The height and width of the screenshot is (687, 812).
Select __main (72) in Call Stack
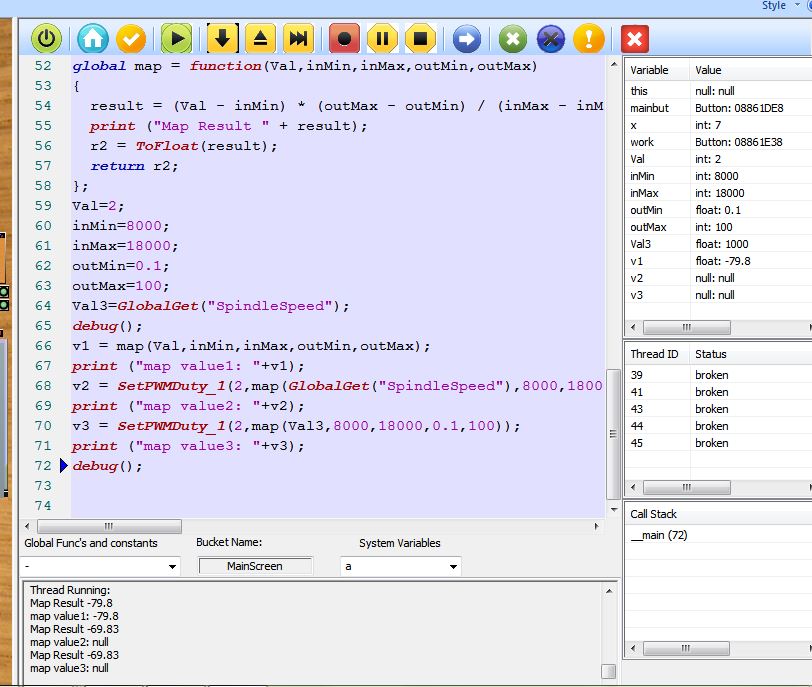click(x=659, y=535)
